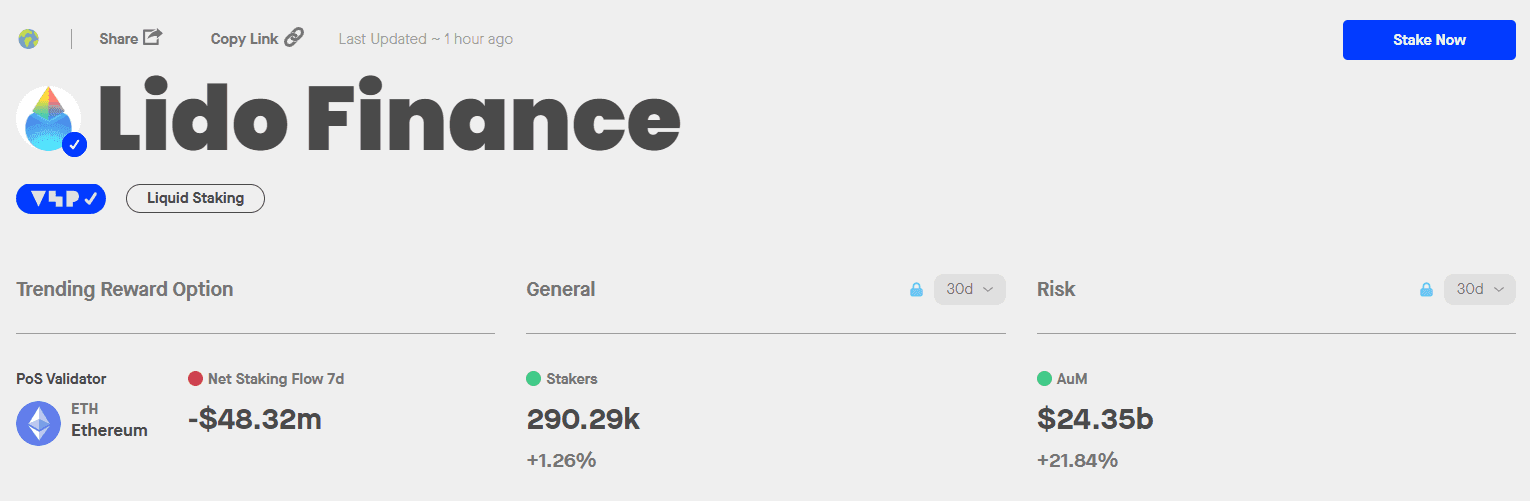Click the Lido Finance heading
Screen dimensions: 1530x501
point(389,119)
